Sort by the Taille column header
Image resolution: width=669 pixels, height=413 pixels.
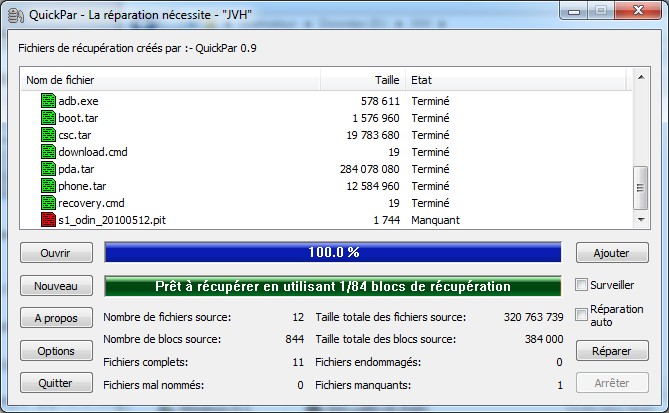point(363,80)
